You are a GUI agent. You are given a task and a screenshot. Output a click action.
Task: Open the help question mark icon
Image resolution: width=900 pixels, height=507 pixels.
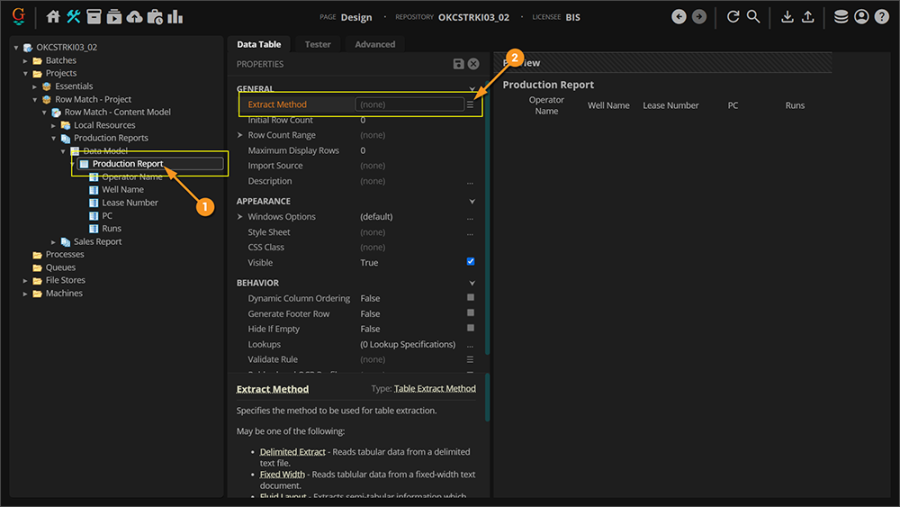(881, 17)
